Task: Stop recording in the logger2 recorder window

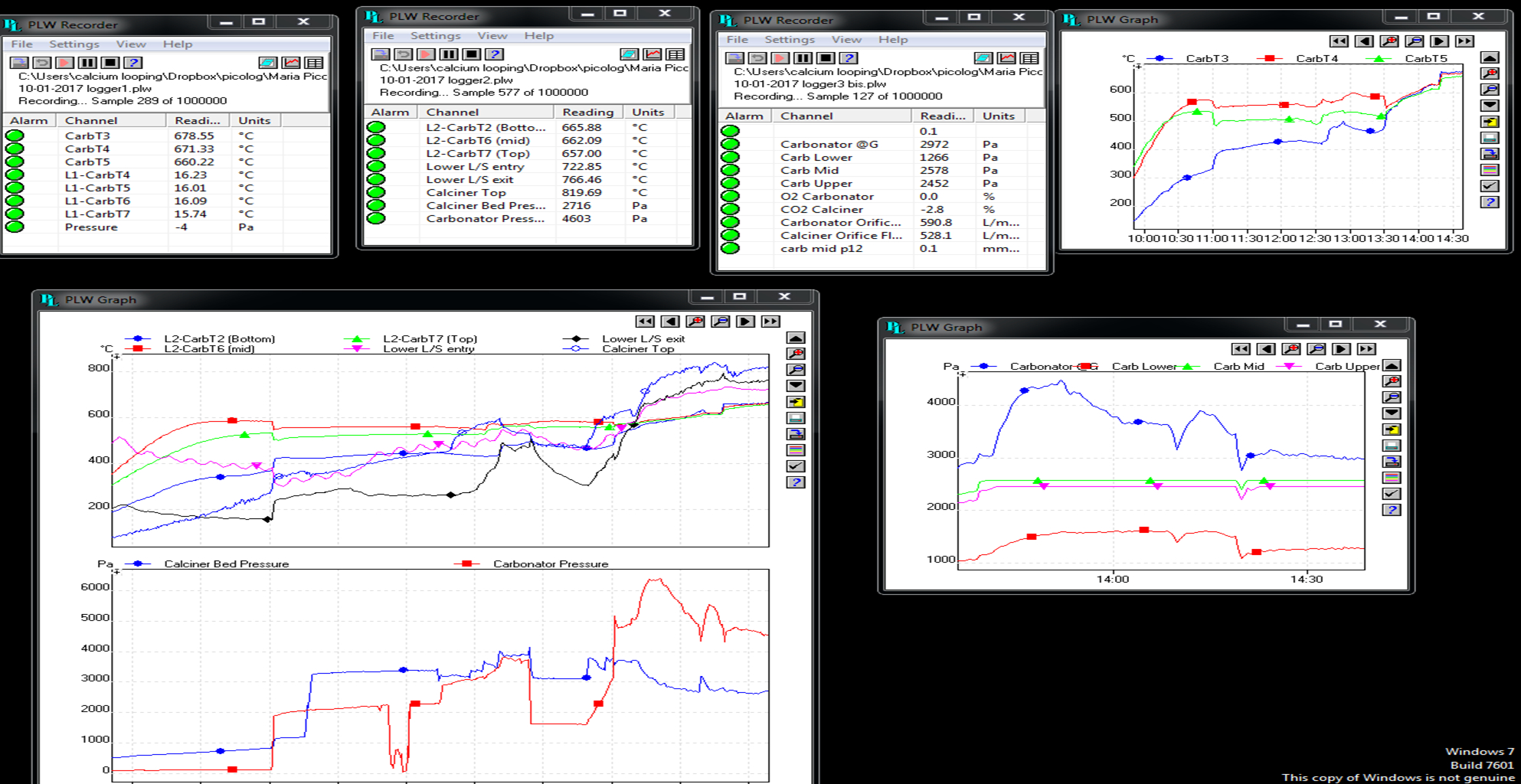Action: (472, 54)
